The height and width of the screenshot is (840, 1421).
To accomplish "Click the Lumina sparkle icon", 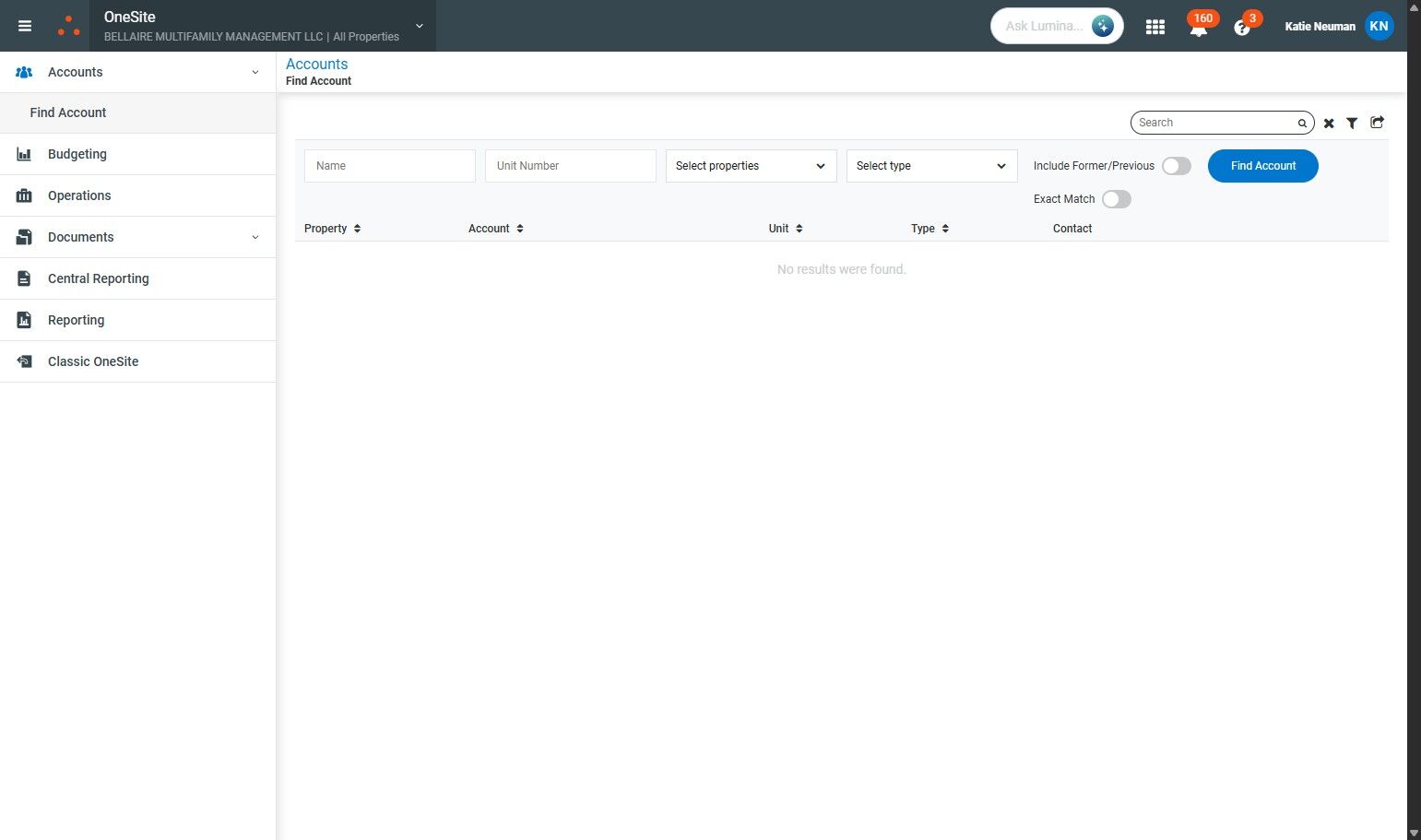I will click(x=1102, y=26).
